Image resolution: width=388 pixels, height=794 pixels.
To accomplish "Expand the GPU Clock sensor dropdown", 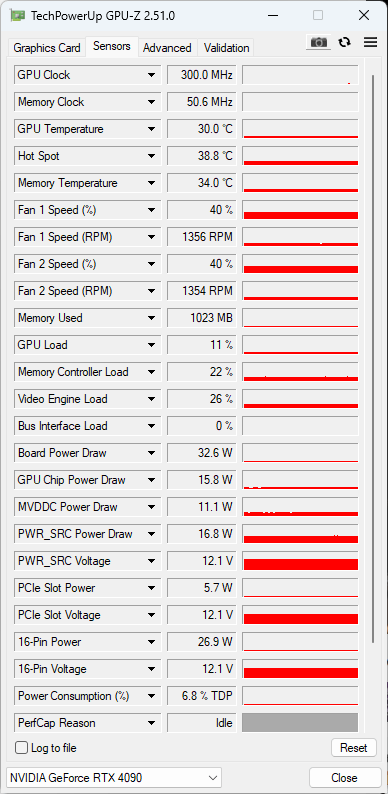I will [x=151, y=75].
